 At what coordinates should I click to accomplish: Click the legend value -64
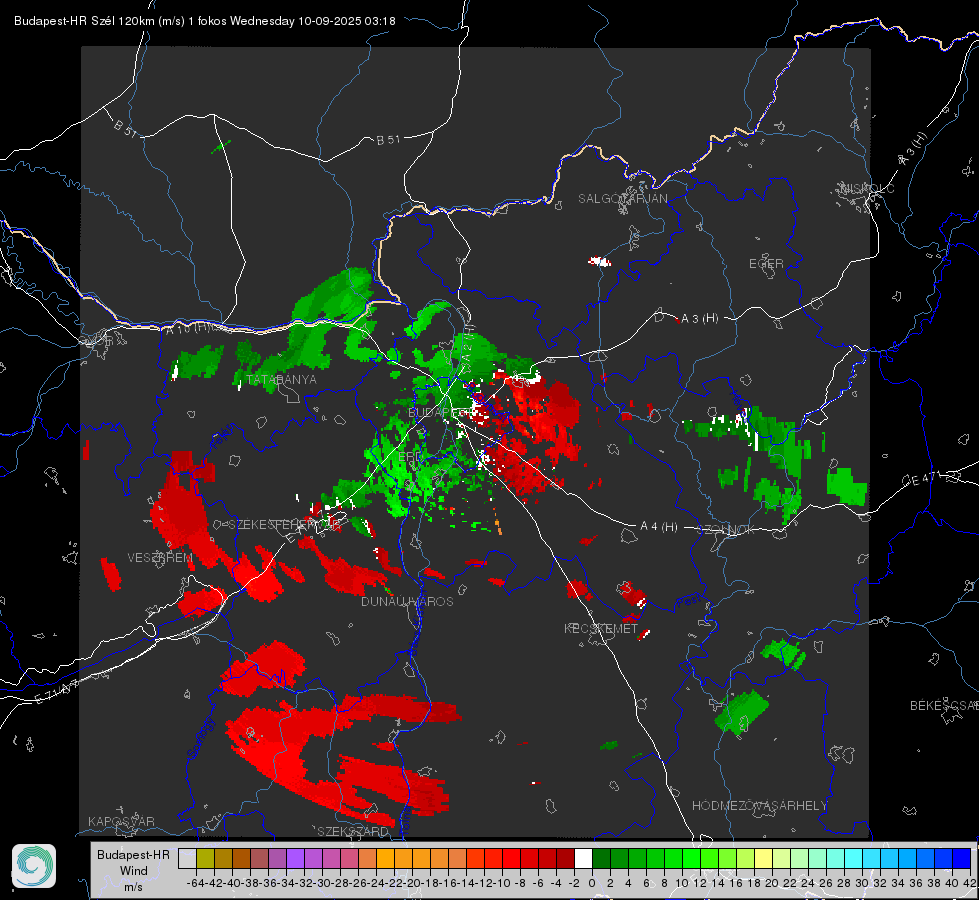195,883
